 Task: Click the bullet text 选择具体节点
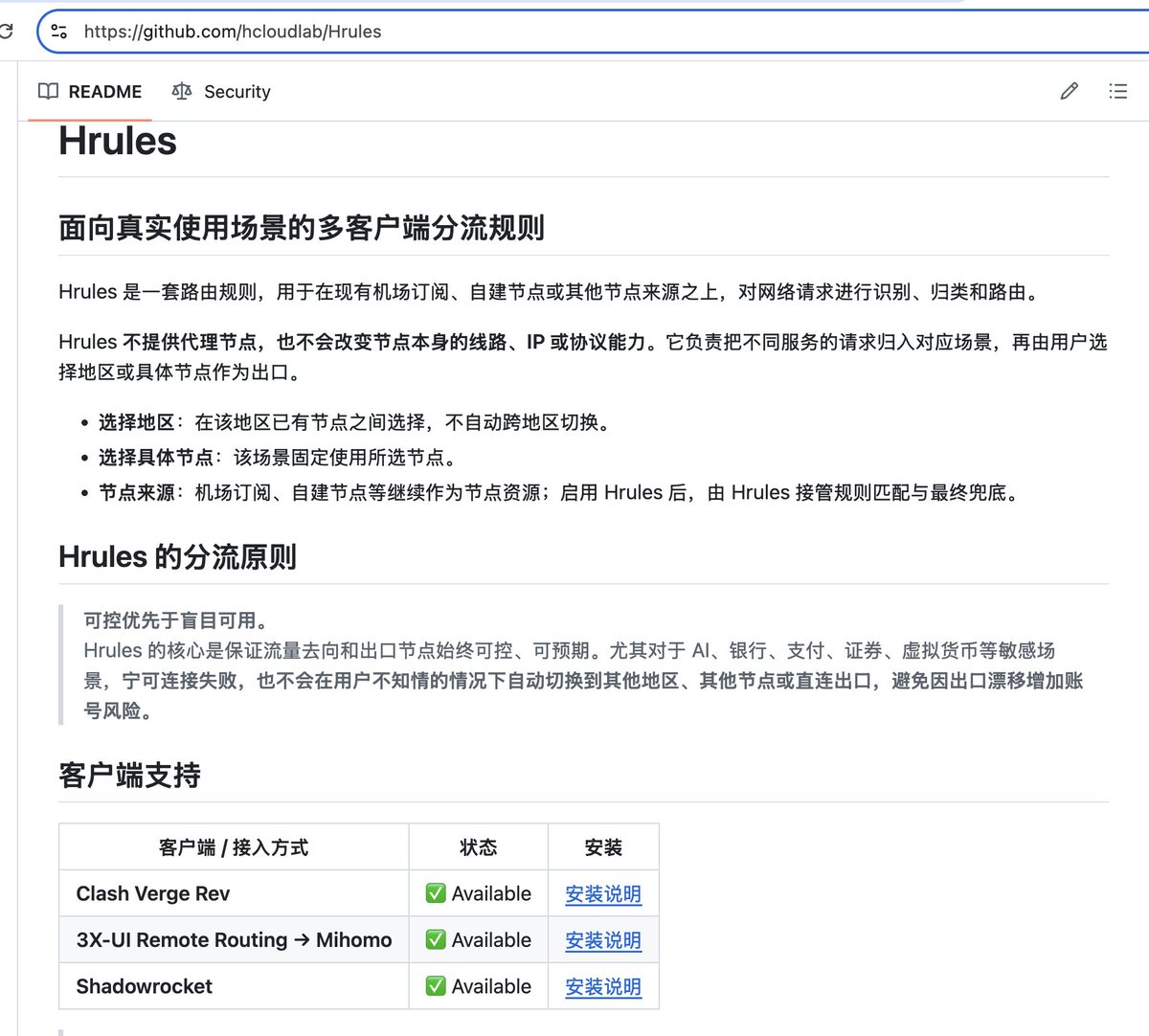click(156, 458)
